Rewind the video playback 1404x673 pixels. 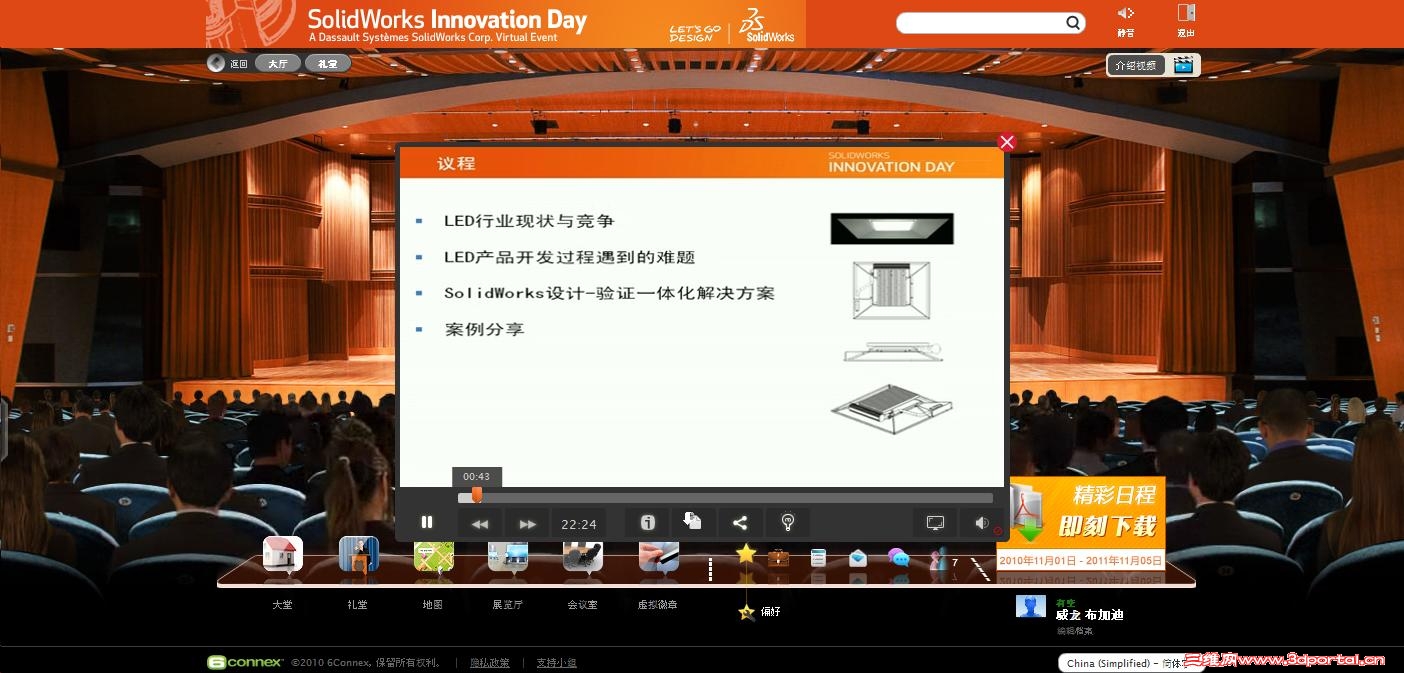pyautogui.click(x=480, y=523)
